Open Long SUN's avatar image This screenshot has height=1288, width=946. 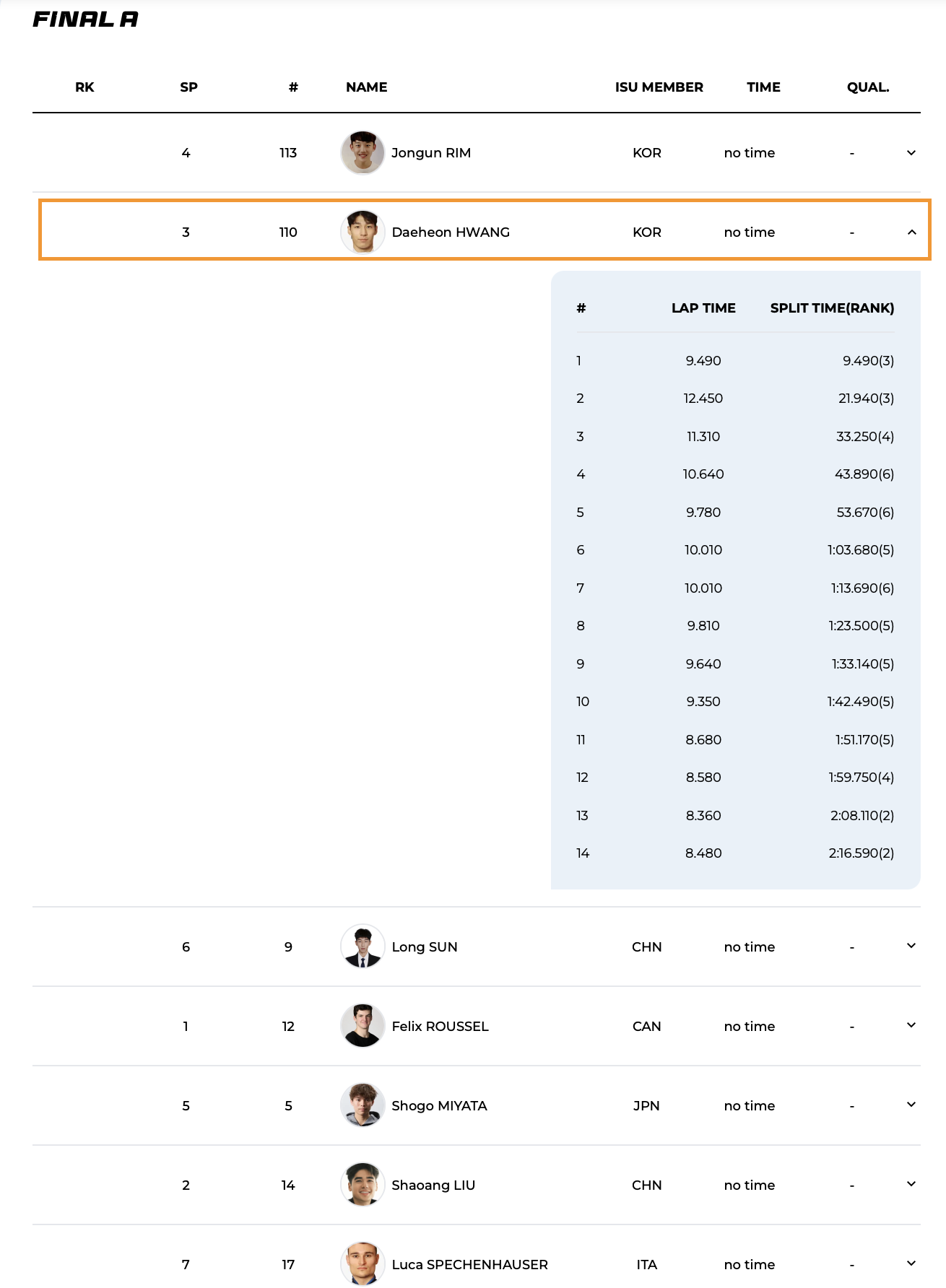(363, 947)
